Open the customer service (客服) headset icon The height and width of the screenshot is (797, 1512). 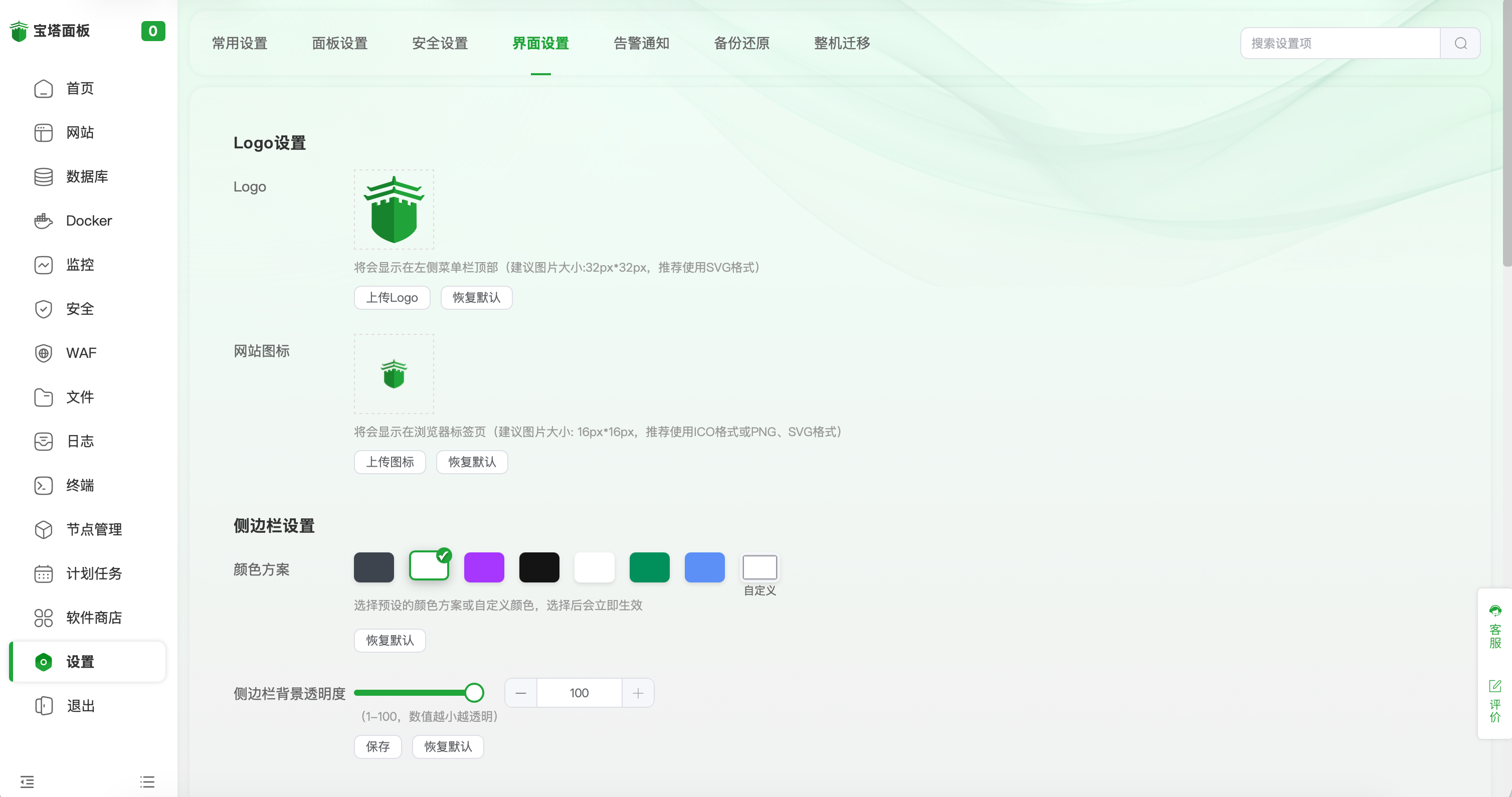click(1494, 611)
